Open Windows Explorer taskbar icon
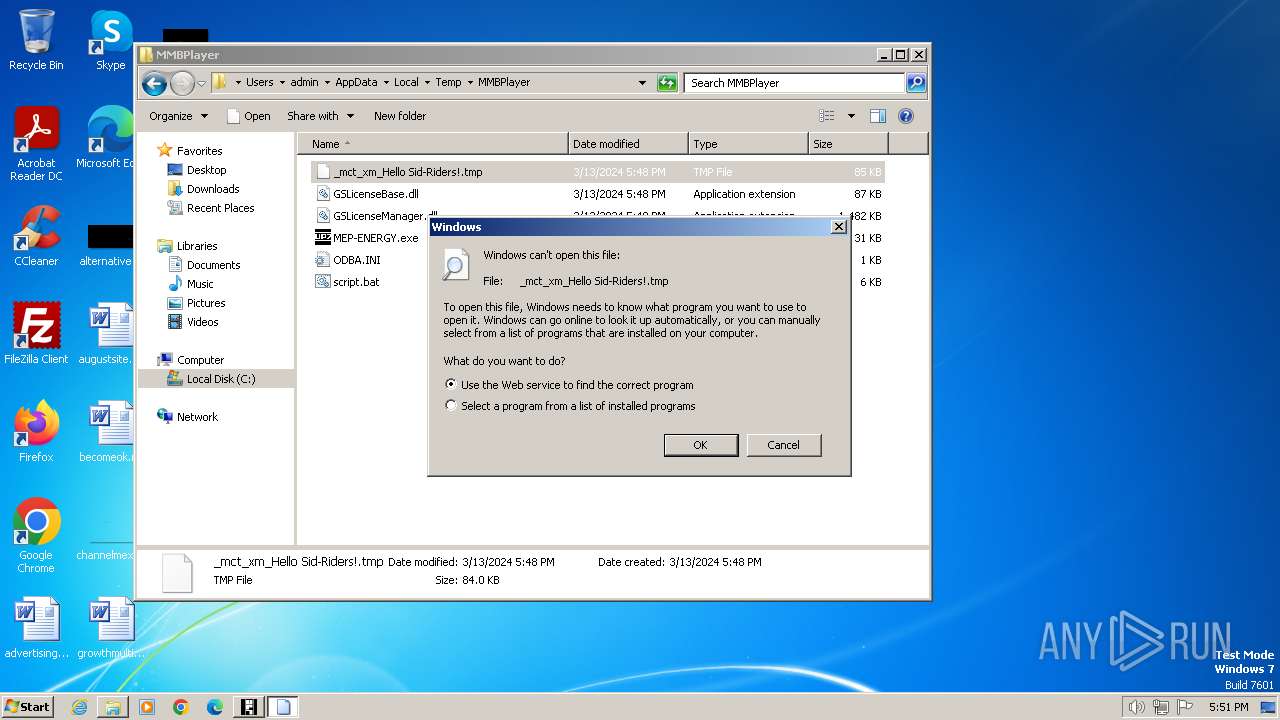 [x=113, y=707]
